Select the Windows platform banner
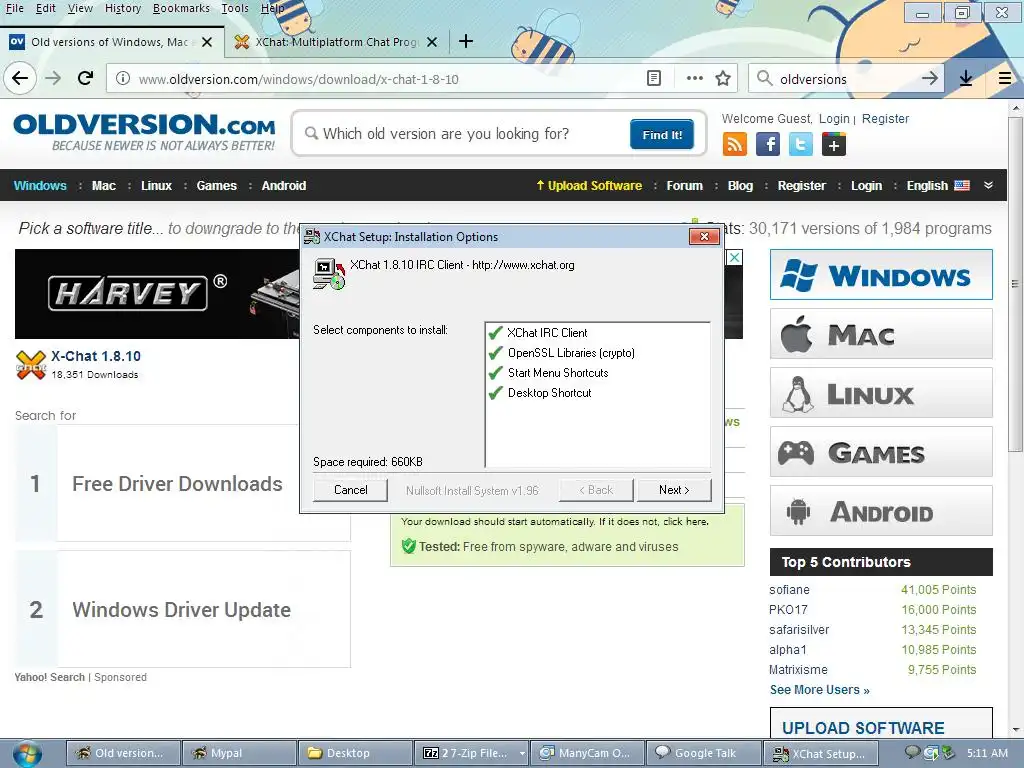 coord(881,274)
